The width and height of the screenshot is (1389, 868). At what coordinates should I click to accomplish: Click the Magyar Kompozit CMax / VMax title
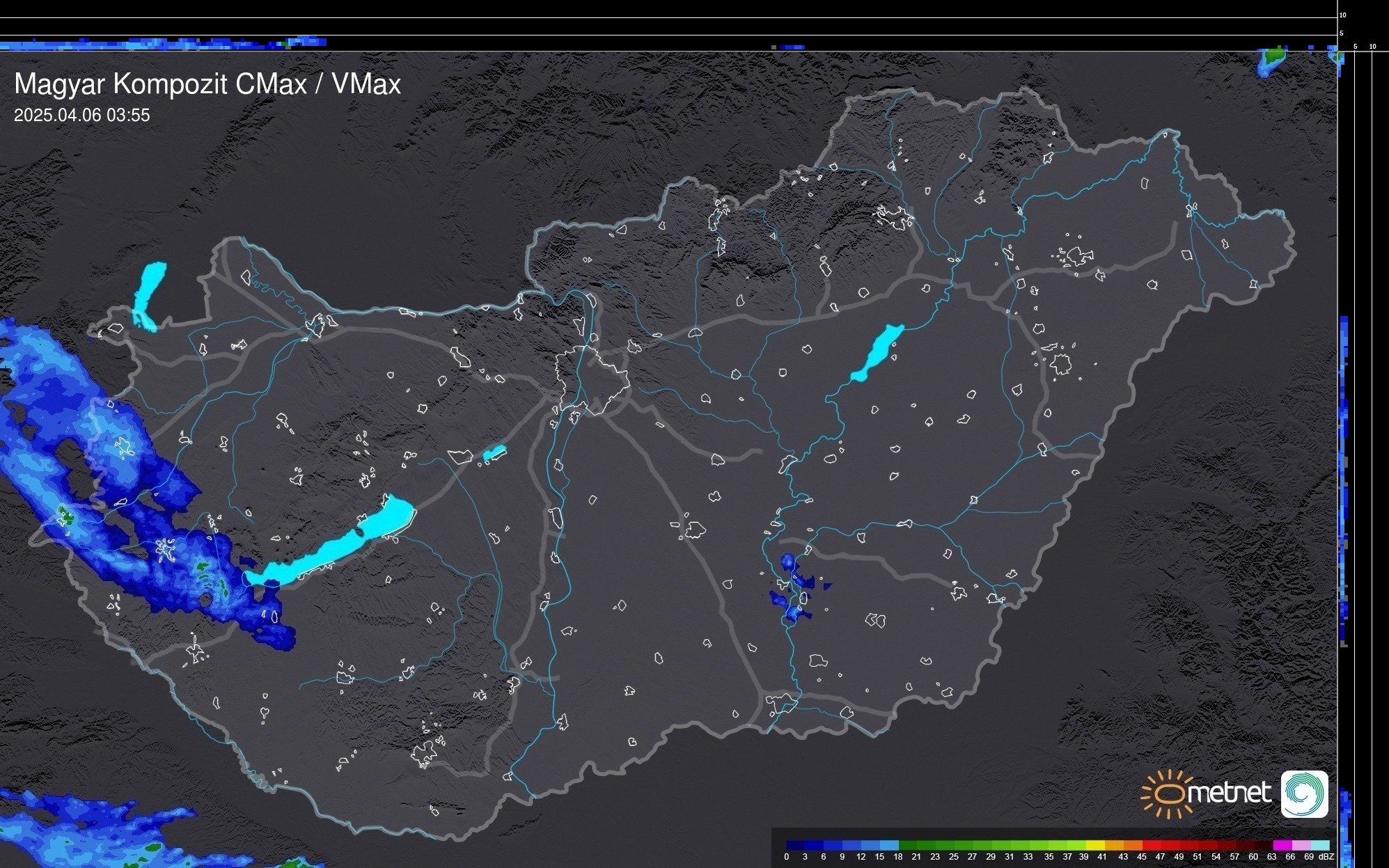click(207, 84)
